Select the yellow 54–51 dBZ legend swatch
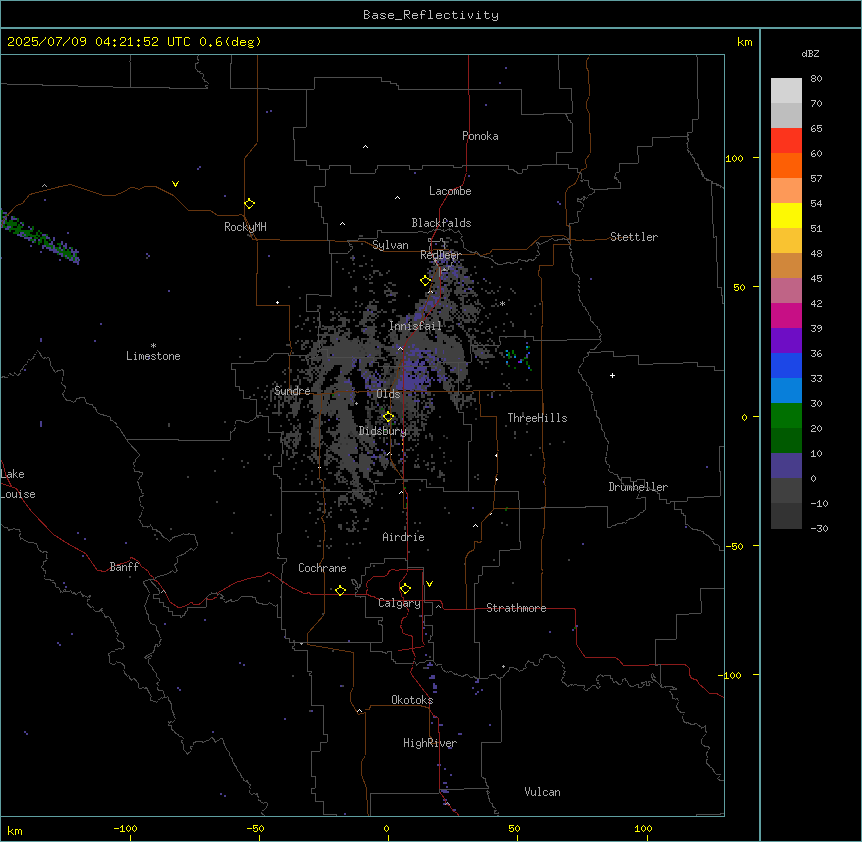The height and width of the screenshot is (842, 862). tap(786, 215)
